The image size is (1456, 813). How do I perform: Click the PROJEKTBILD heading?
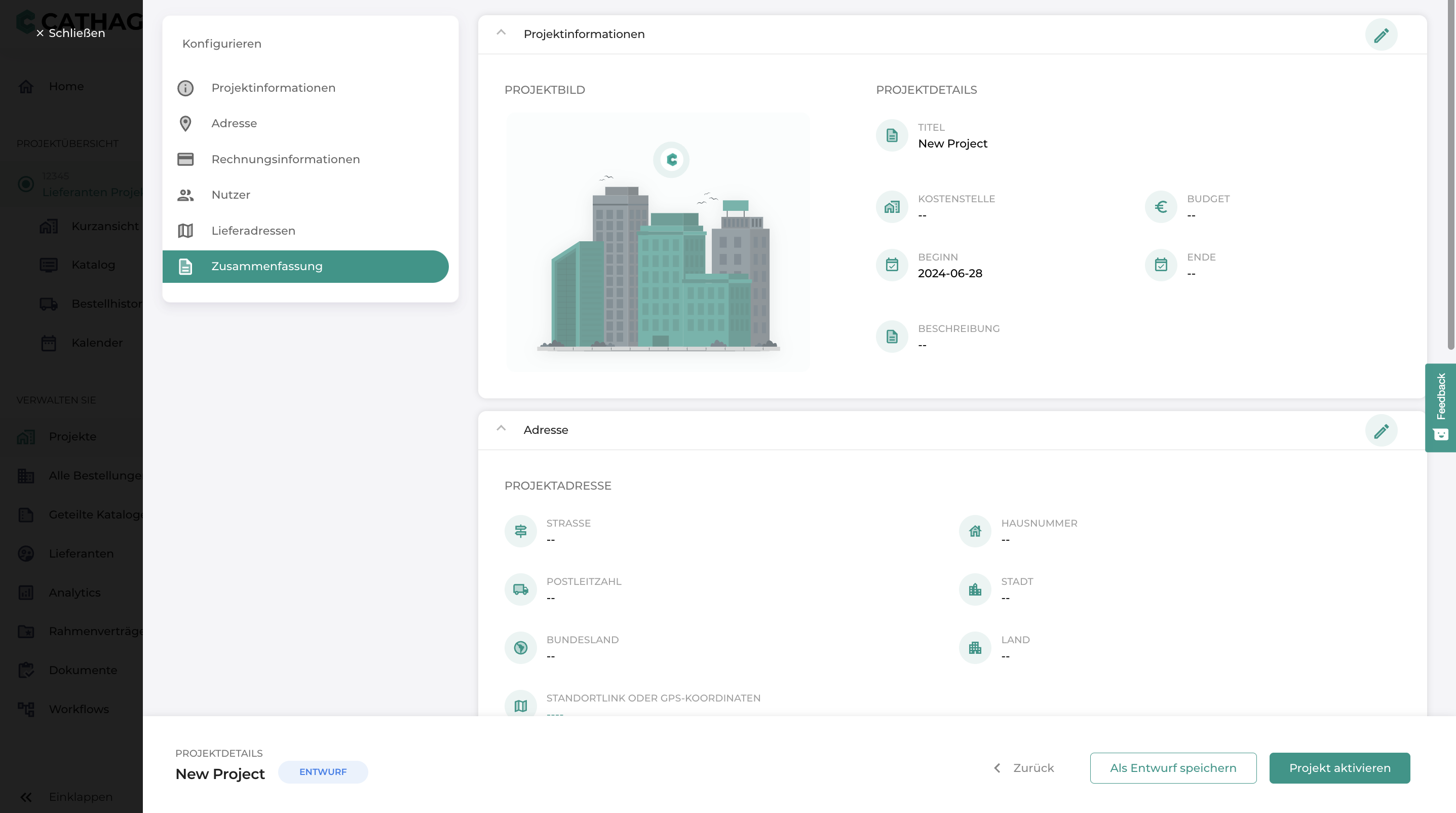545,90
